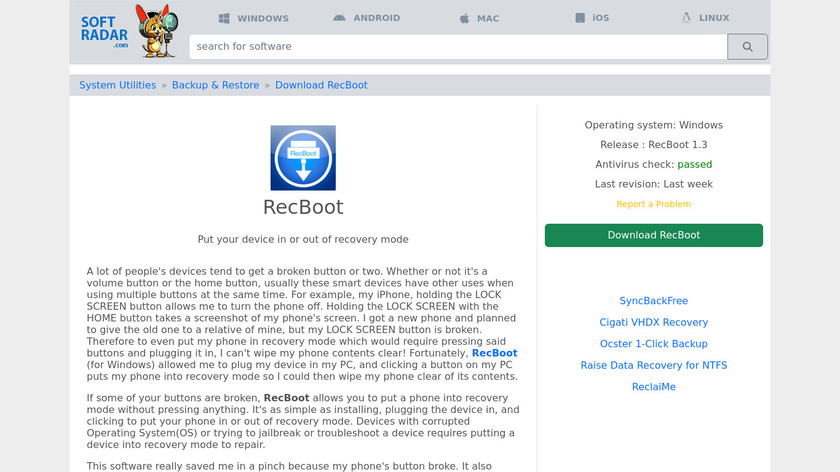Screen dimensions: 840x472
Task: Click the Windows logo icon
Action: pos(224,18)
